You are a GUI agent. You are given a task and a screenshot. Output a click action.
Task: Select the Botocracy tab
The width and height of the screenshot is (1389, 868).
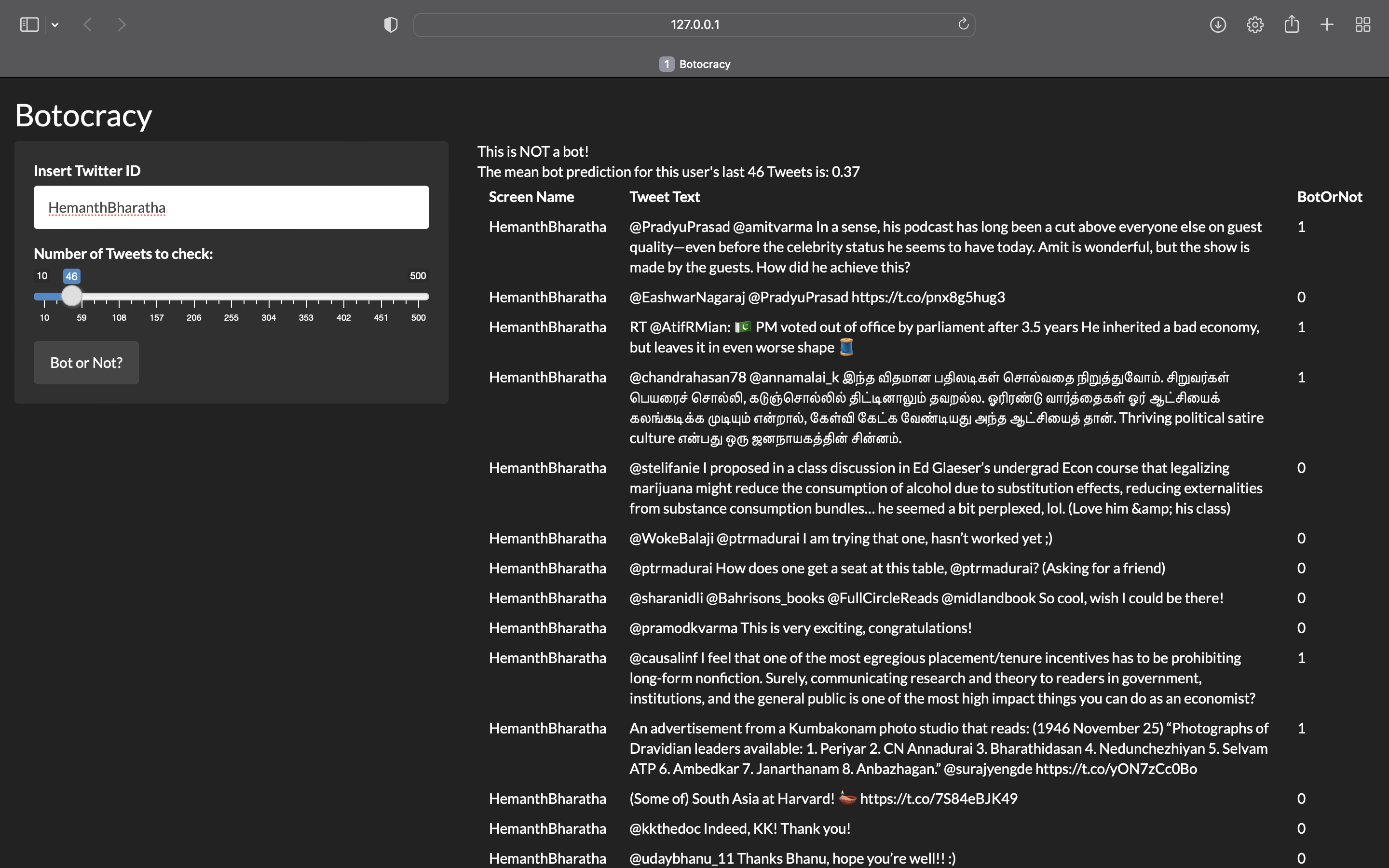coord(694,64)
